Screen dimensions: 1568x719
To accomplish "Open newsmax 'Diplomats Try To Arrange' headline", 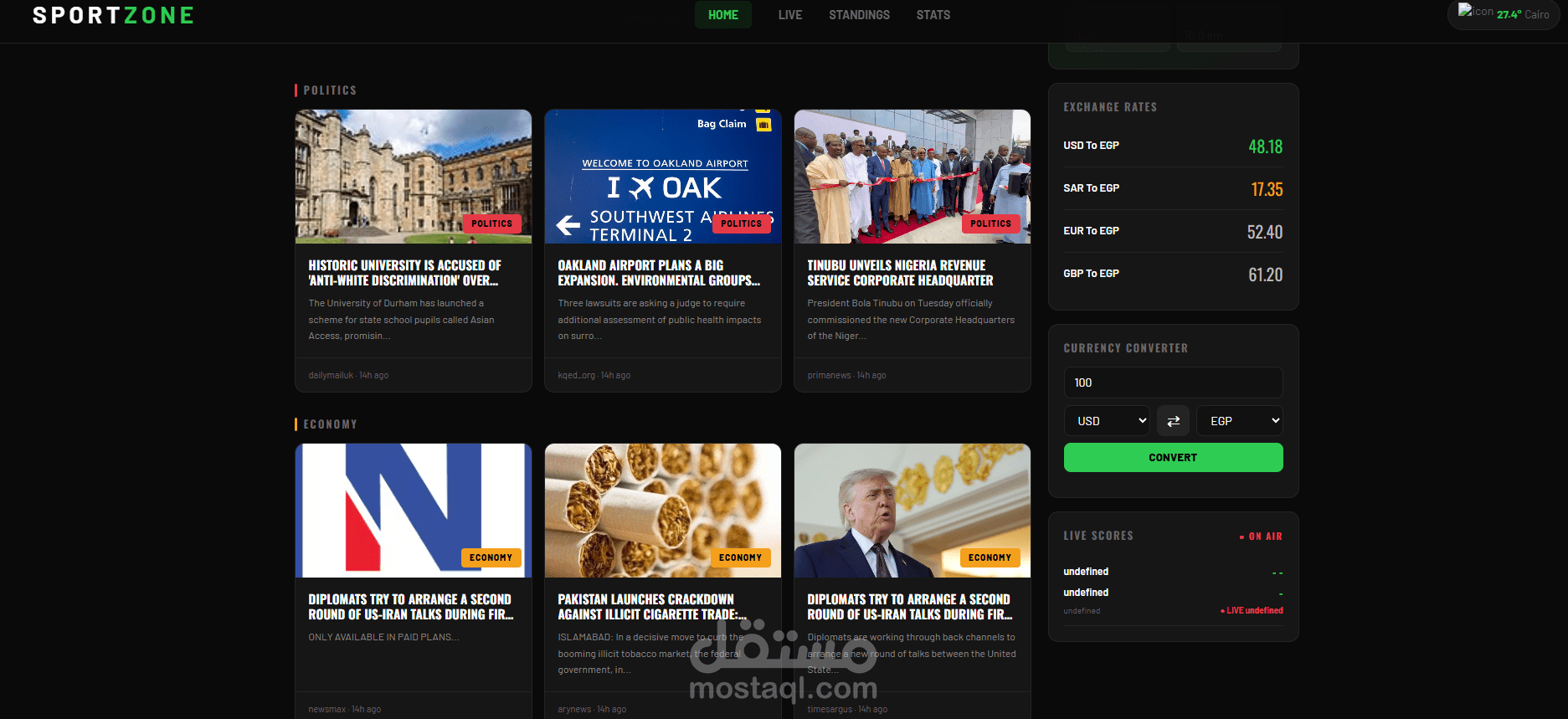I will pos(411,607).
